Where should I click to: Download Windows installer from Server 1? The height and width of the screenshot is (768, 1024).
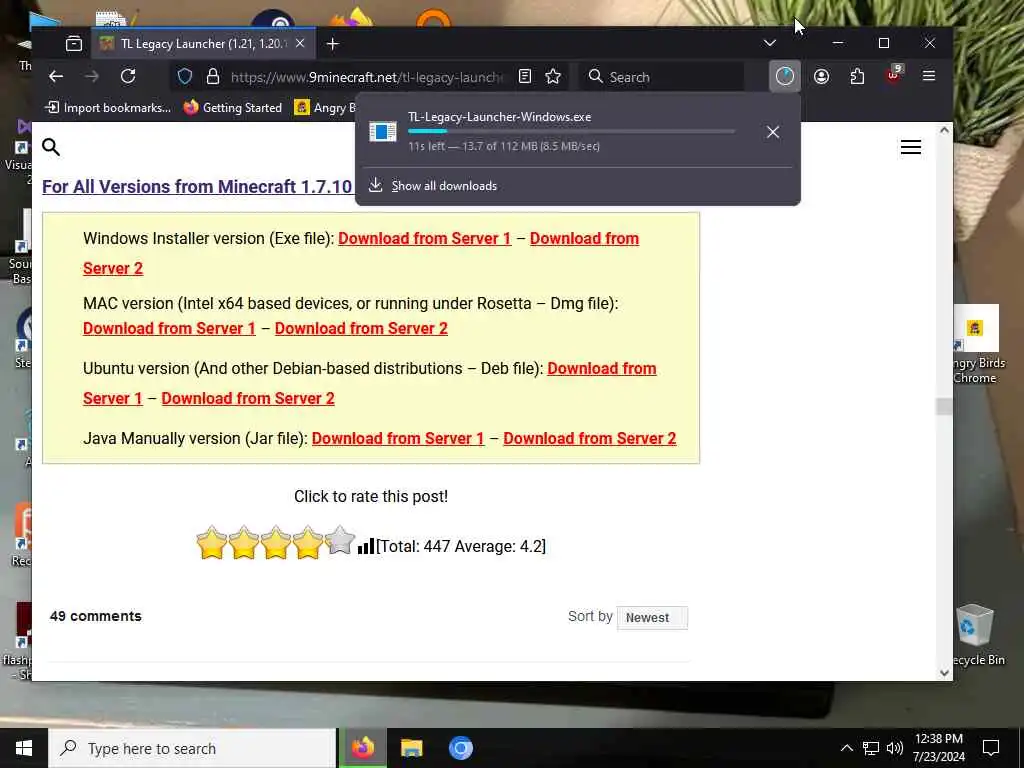[x=424, y=238]
